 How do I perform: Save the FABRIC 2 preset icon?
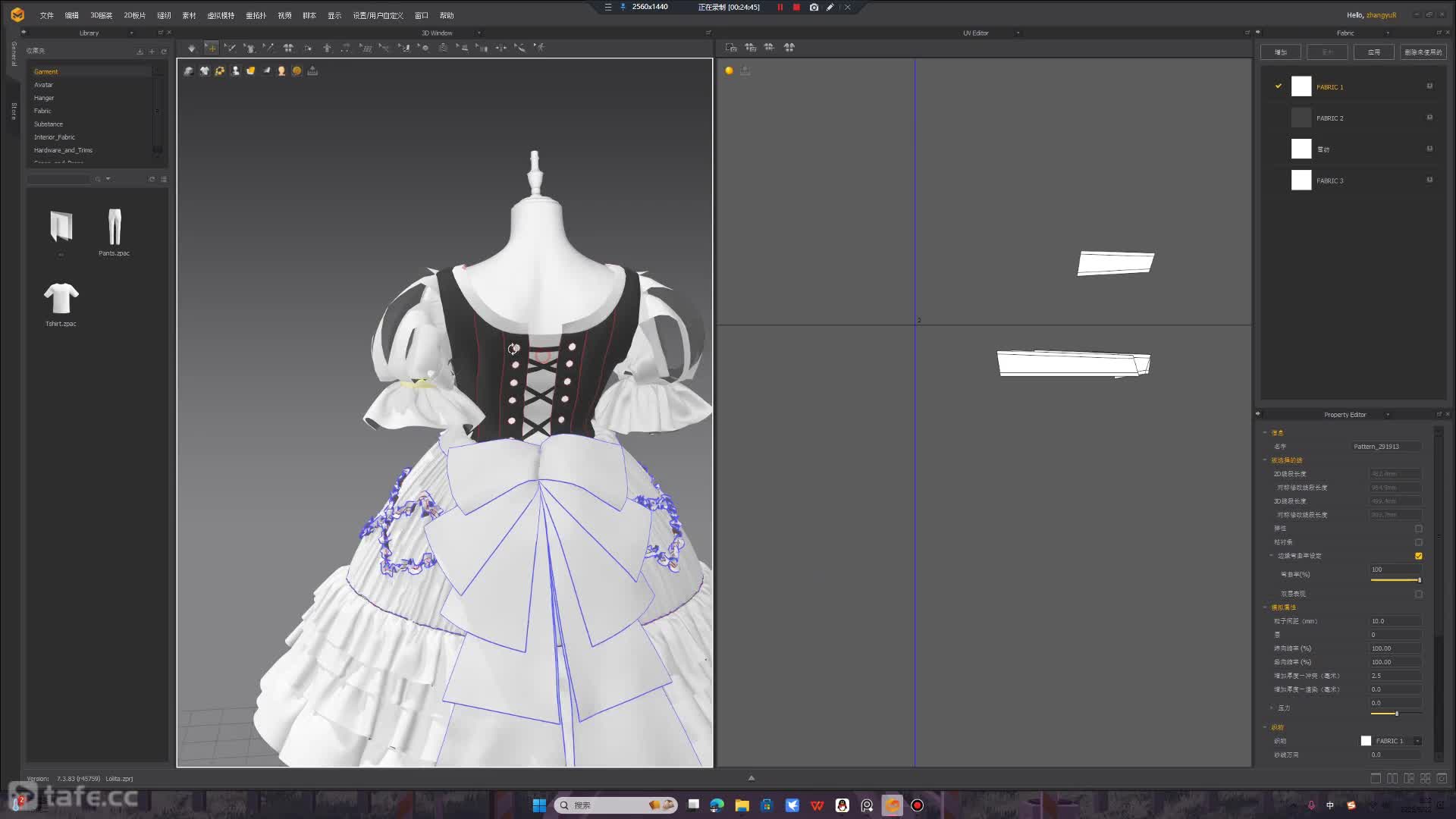coord(1429,118)
